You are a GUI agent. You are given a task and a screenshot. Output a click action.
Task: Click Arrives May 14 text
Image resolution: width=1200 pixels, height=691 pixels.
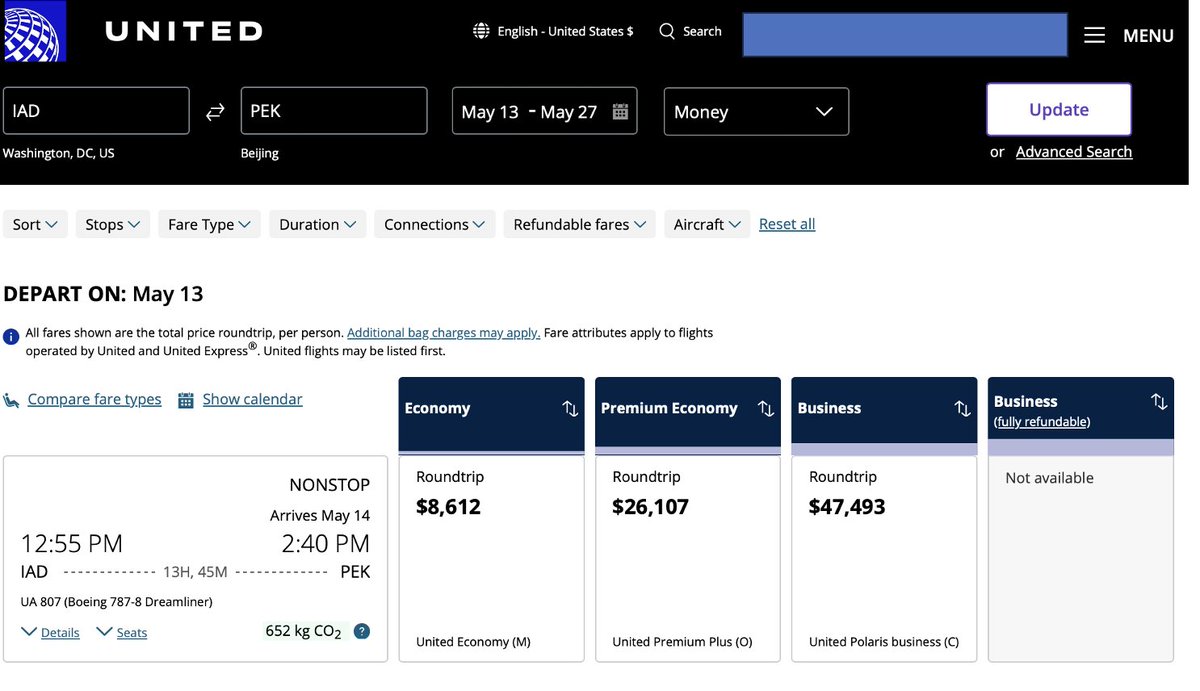pos(320,516)
